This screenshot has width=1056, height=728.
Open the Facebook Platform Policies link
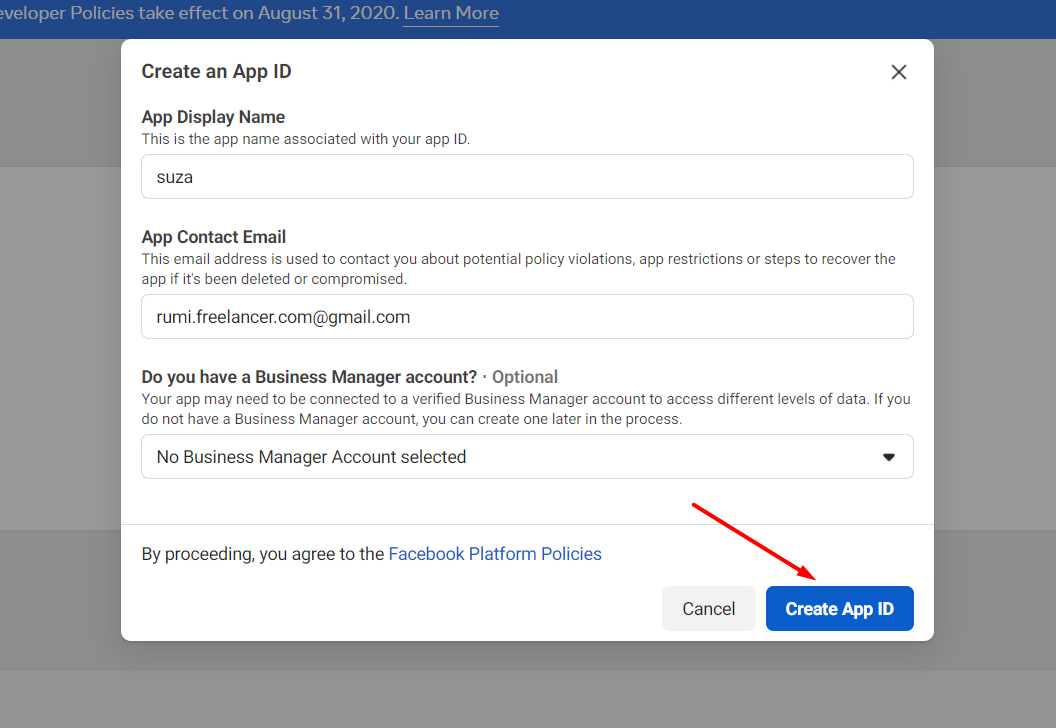pos(495,554)
